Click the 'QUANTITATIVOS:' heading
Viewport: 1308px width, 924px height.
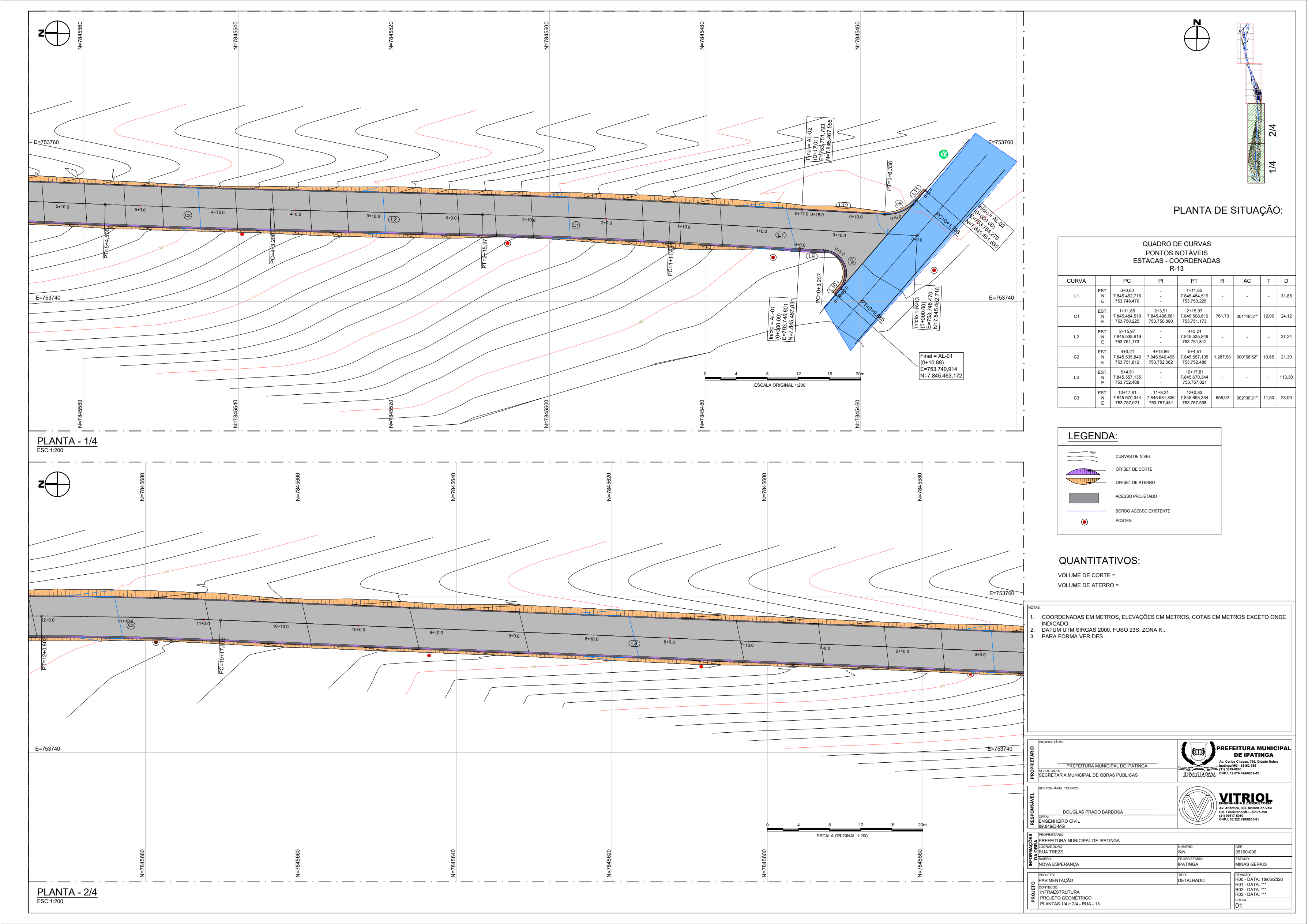click(1100, 560)
